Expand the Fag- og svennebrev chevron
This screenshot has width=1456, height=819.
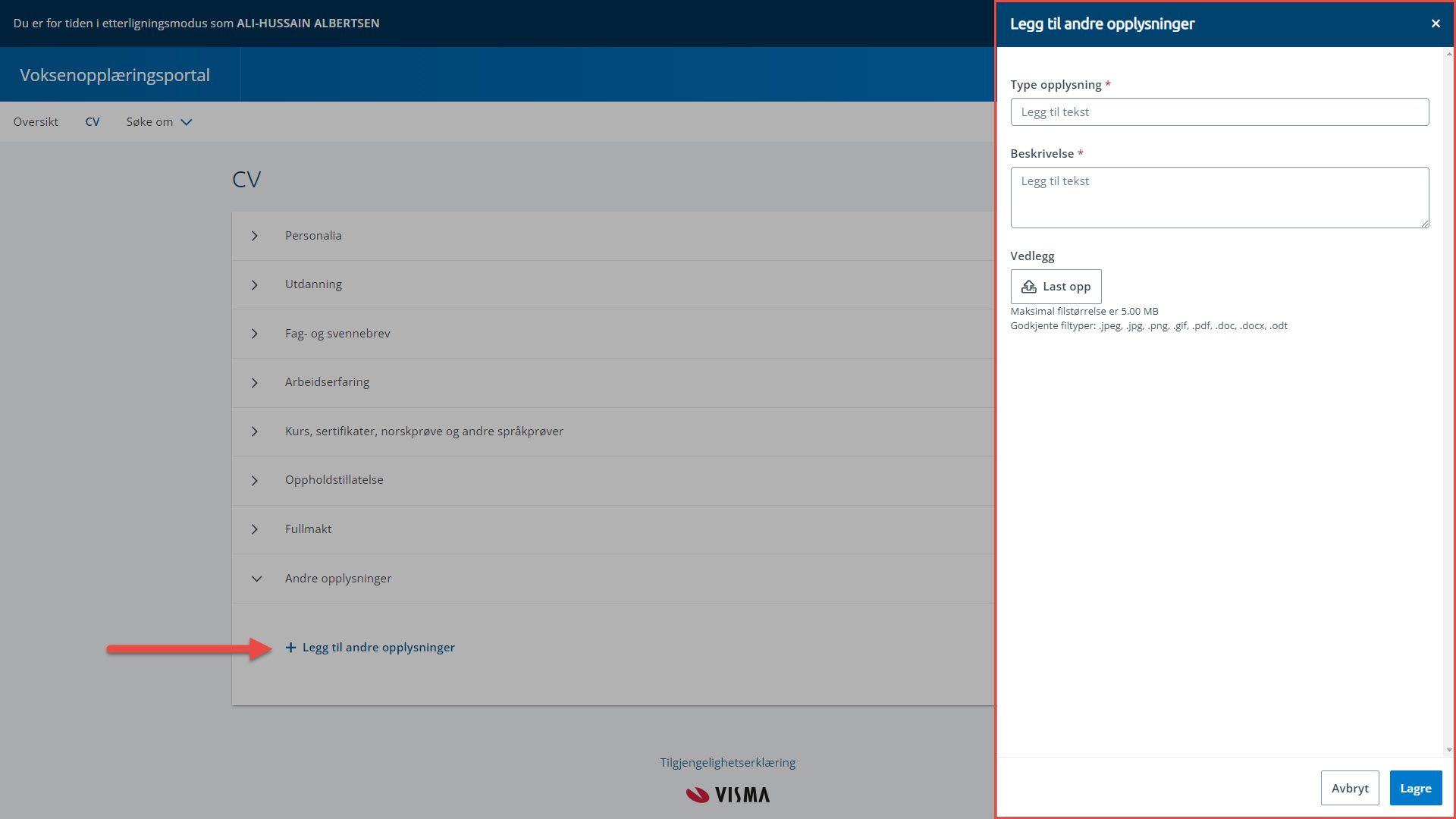click(x=255, y=334)
